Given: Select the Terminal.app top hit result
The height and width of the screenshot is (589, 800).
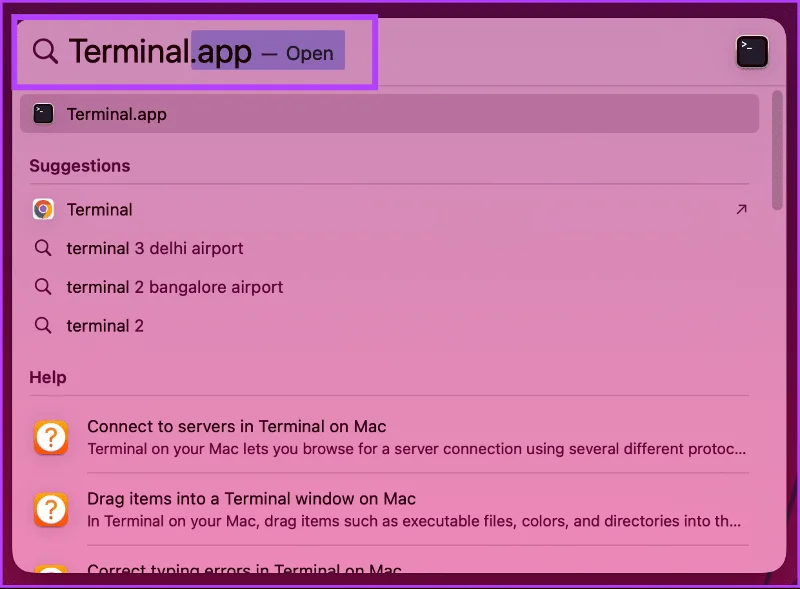Looking at the screenshot, I should tap(389, 114).
